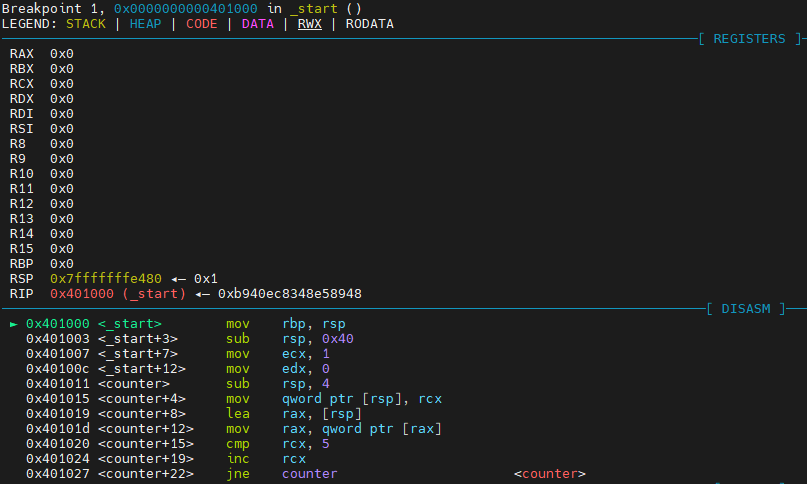The width and height of the screenshot is (807, 484).
Task: Click the DISASM section header
Action: pyautogui.click(x=746, y=308)
